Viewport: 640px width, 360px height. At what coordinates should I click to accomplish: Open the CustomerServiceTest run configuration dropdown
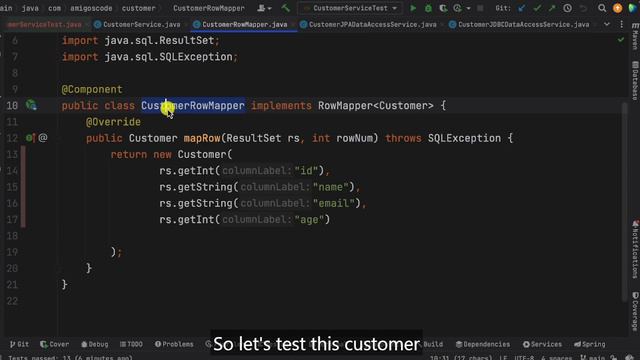[350, 8]
